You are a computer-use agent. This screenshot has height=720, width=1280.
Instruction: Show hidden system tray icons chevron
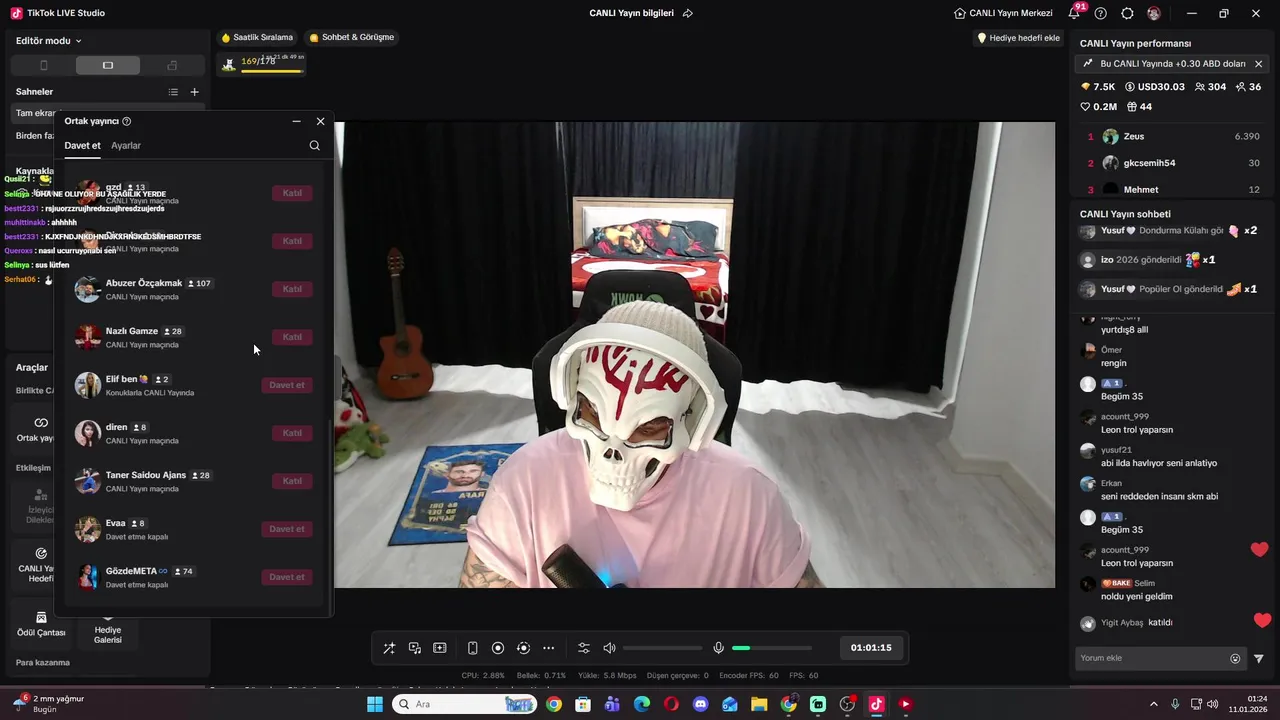tap(1153, 704)
